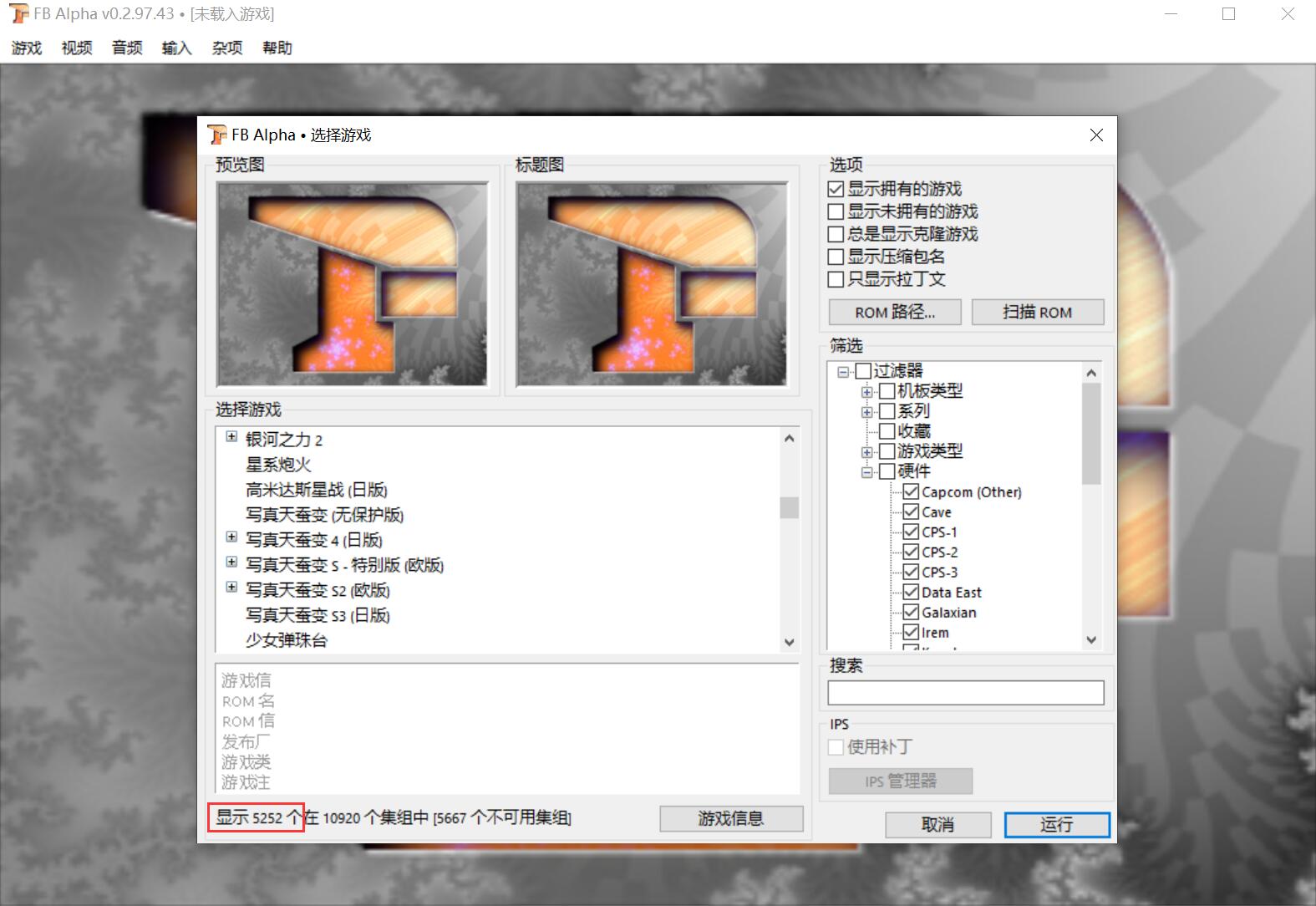The image size is (1316, 906).
Task: Open the 视频 menu
Action: pyautogui.click(x=77, y=48)
